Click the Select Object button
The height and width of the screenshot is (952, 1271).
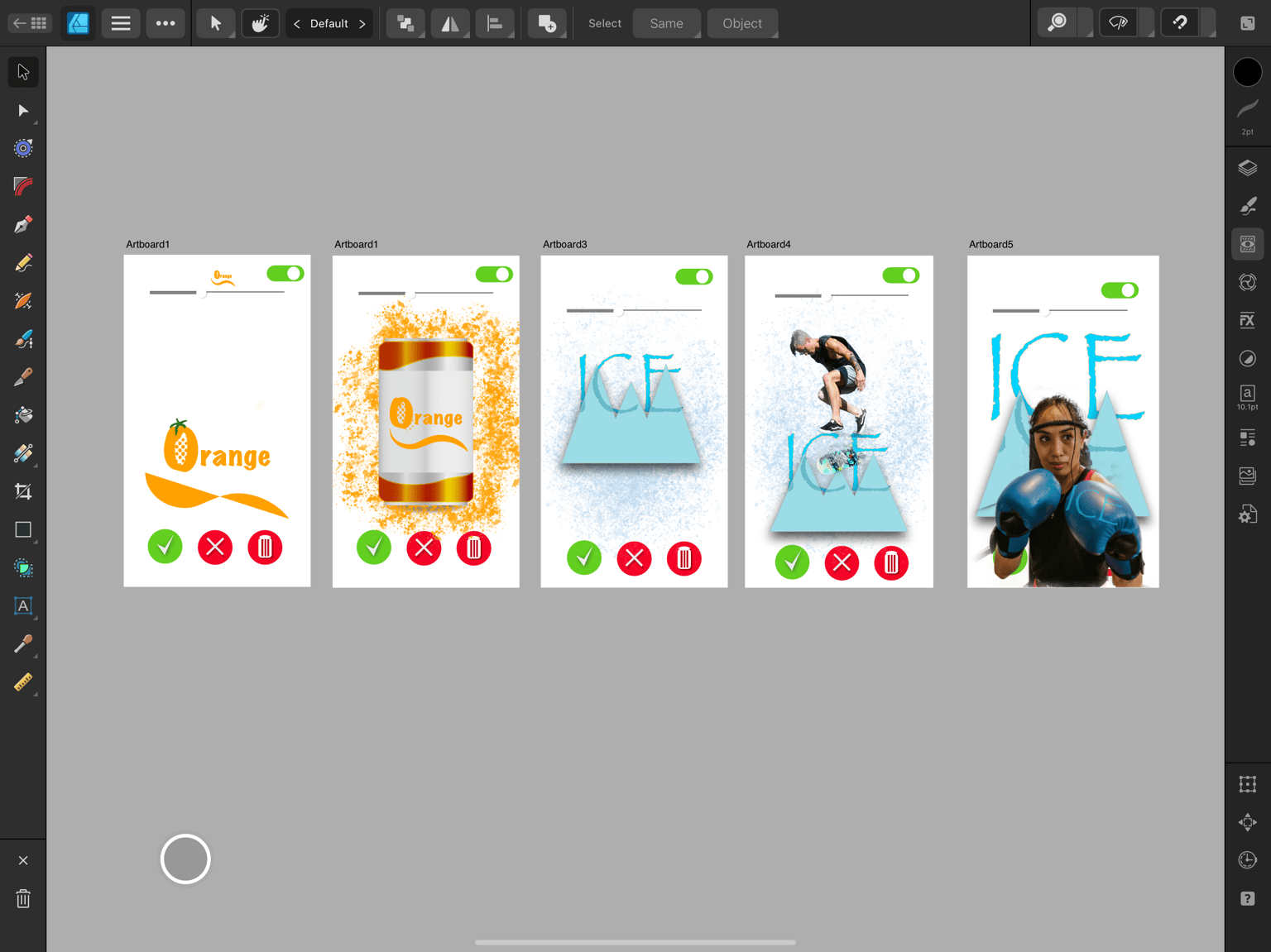[x=742, y=23]
